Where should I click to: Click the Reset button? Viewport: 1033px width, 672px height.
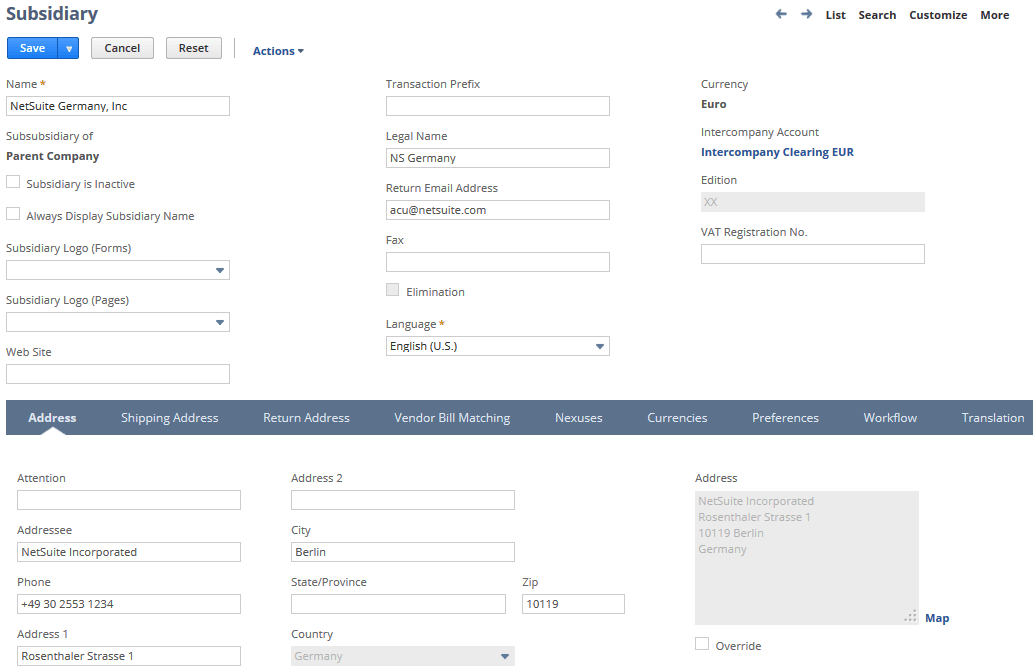pos(193,48)
